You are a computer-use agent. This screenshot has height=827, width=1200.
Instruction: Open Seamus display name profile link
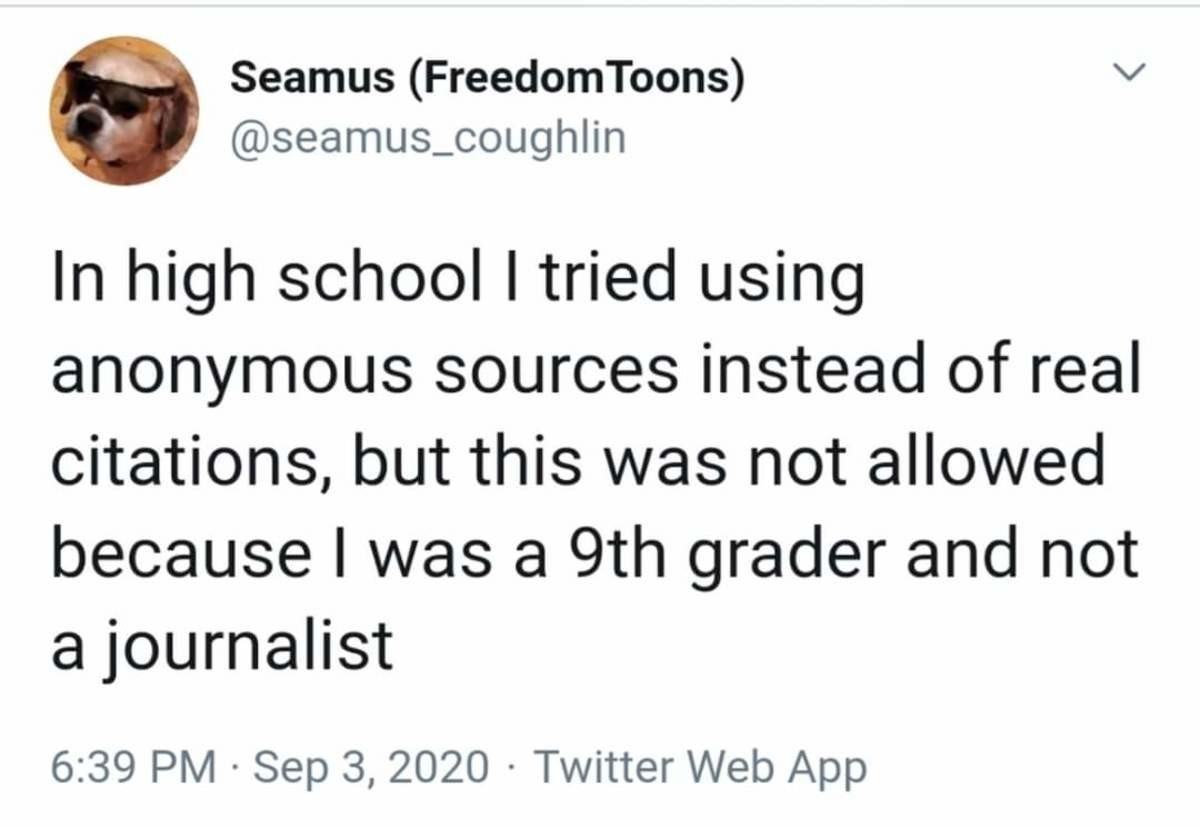[488, 79]
